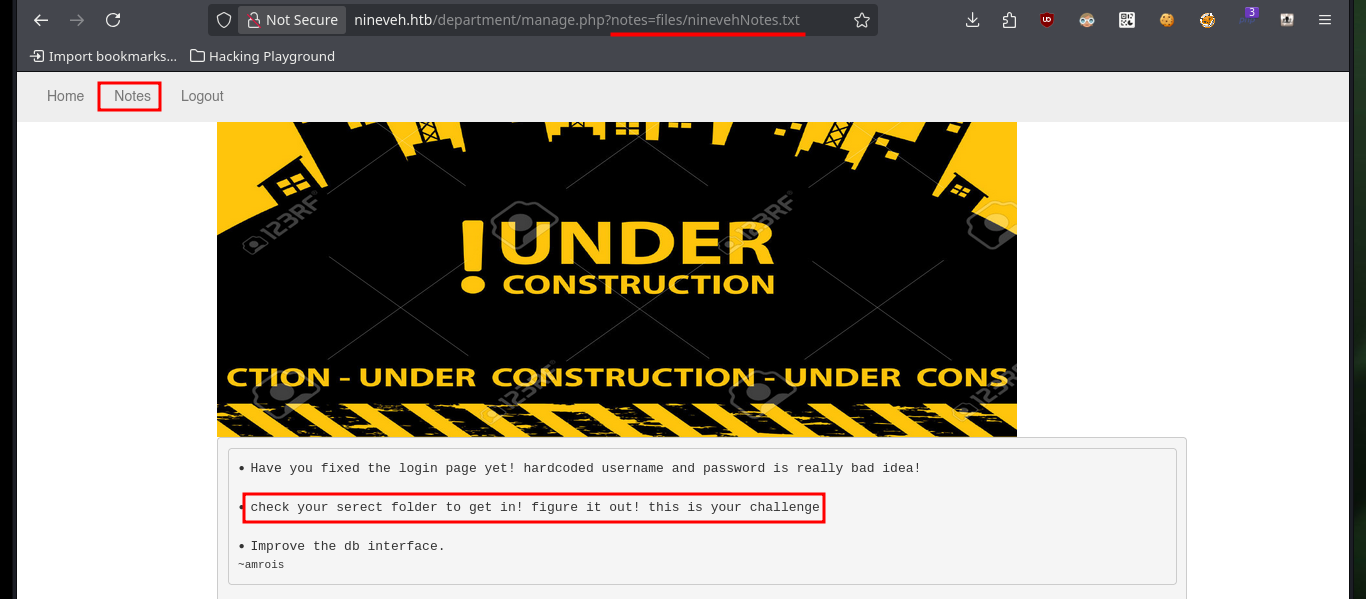This screenshot has height=599, width=1366.
Task: Click the Logout link
Action: click(202, 96)
